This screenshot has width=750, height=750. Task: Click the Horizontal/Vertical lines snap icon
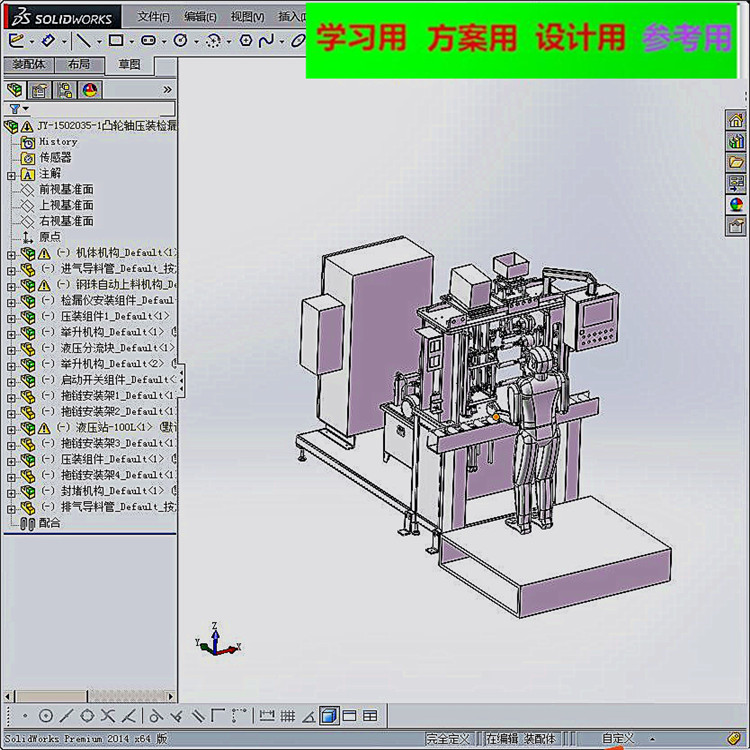pos(218,716)
